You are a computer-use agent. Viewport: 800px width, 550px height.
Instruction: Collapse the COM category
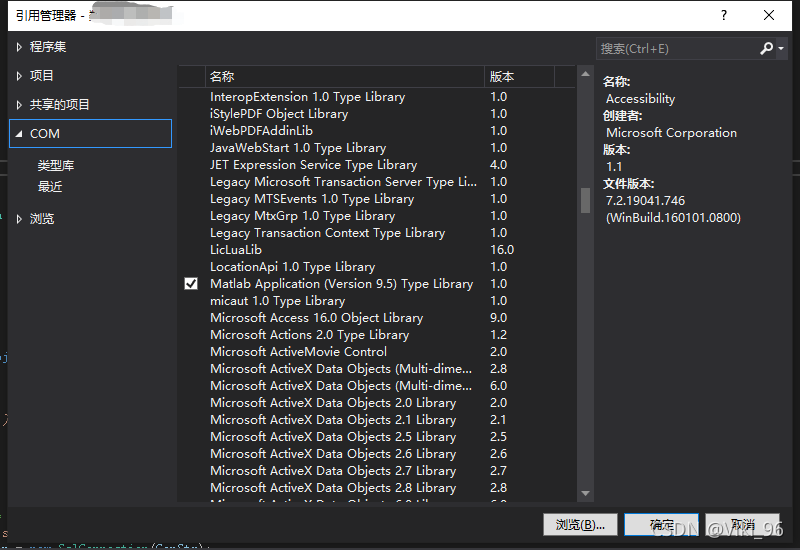click(19, 134)
